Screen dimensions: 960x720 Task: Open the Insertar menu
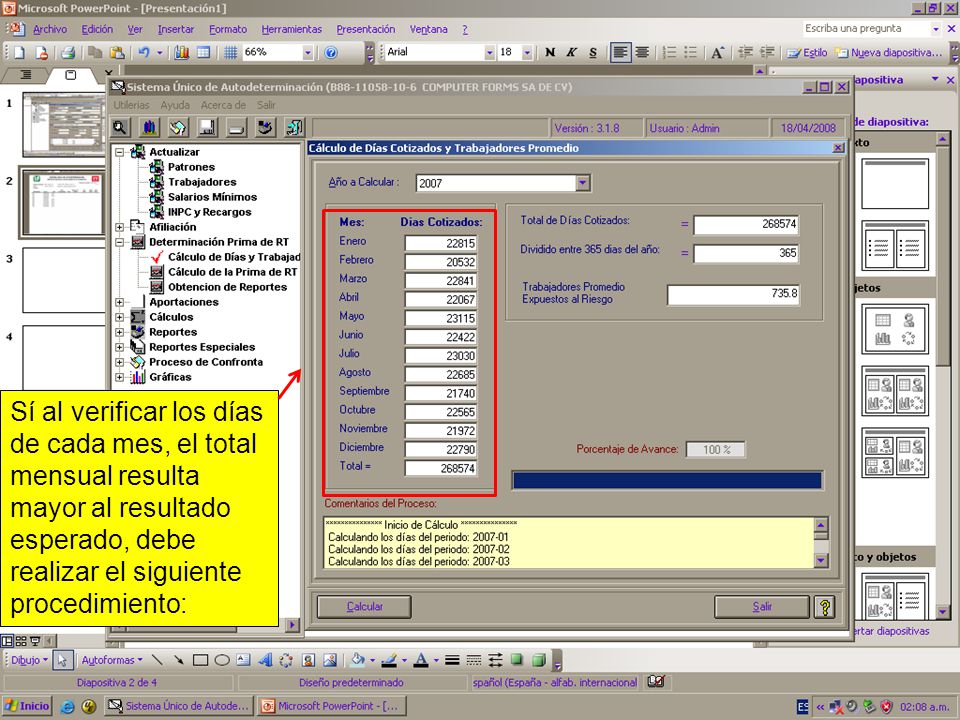[176, 29]
